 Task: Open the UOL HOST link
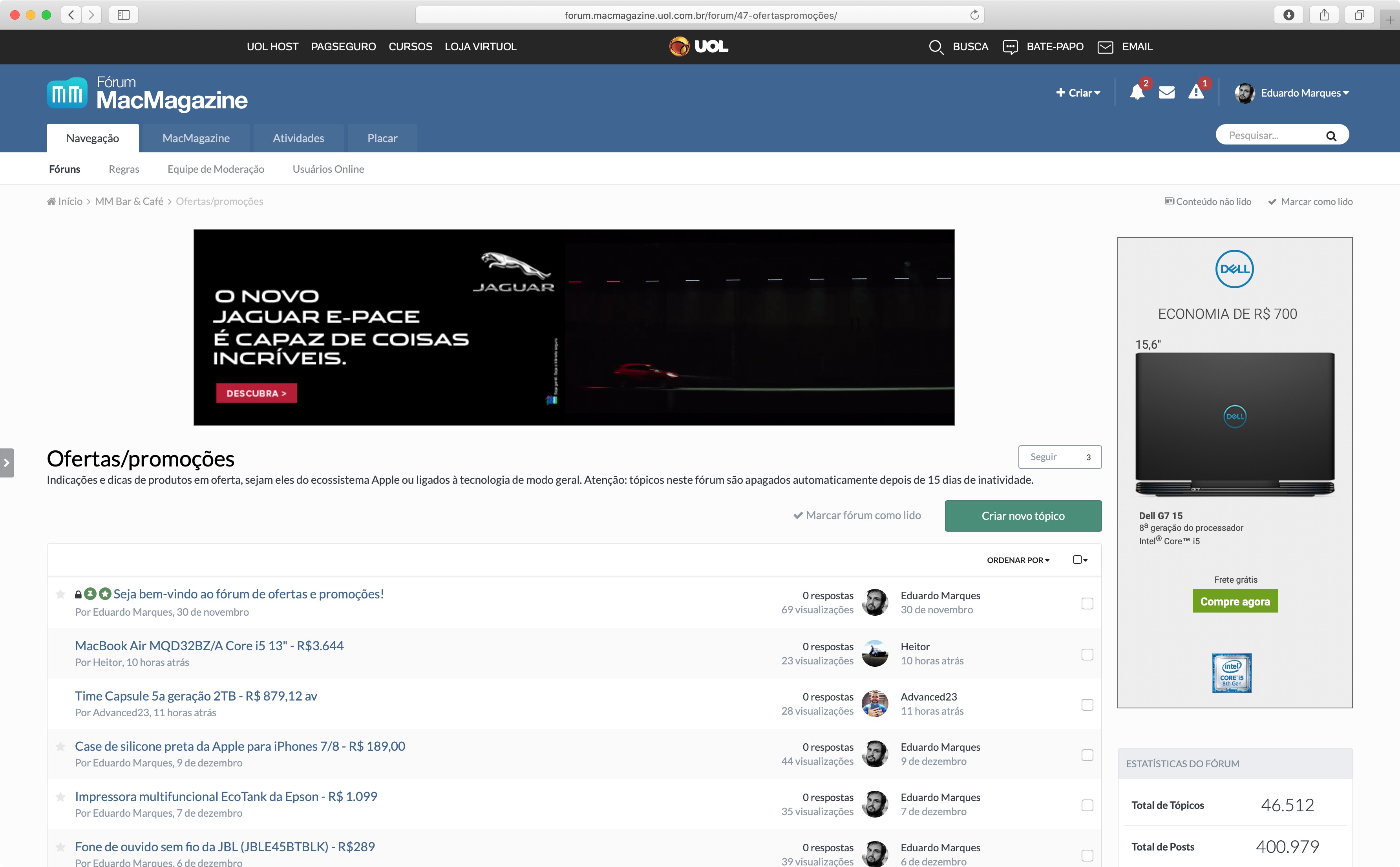[272, 46]
